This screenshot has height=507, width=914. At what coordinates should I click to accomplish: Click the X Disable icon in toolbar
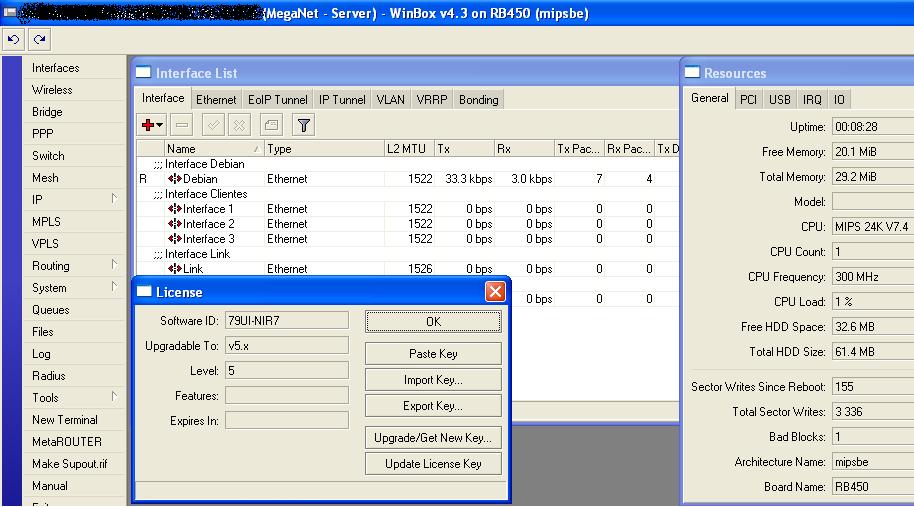coord(239,125)
